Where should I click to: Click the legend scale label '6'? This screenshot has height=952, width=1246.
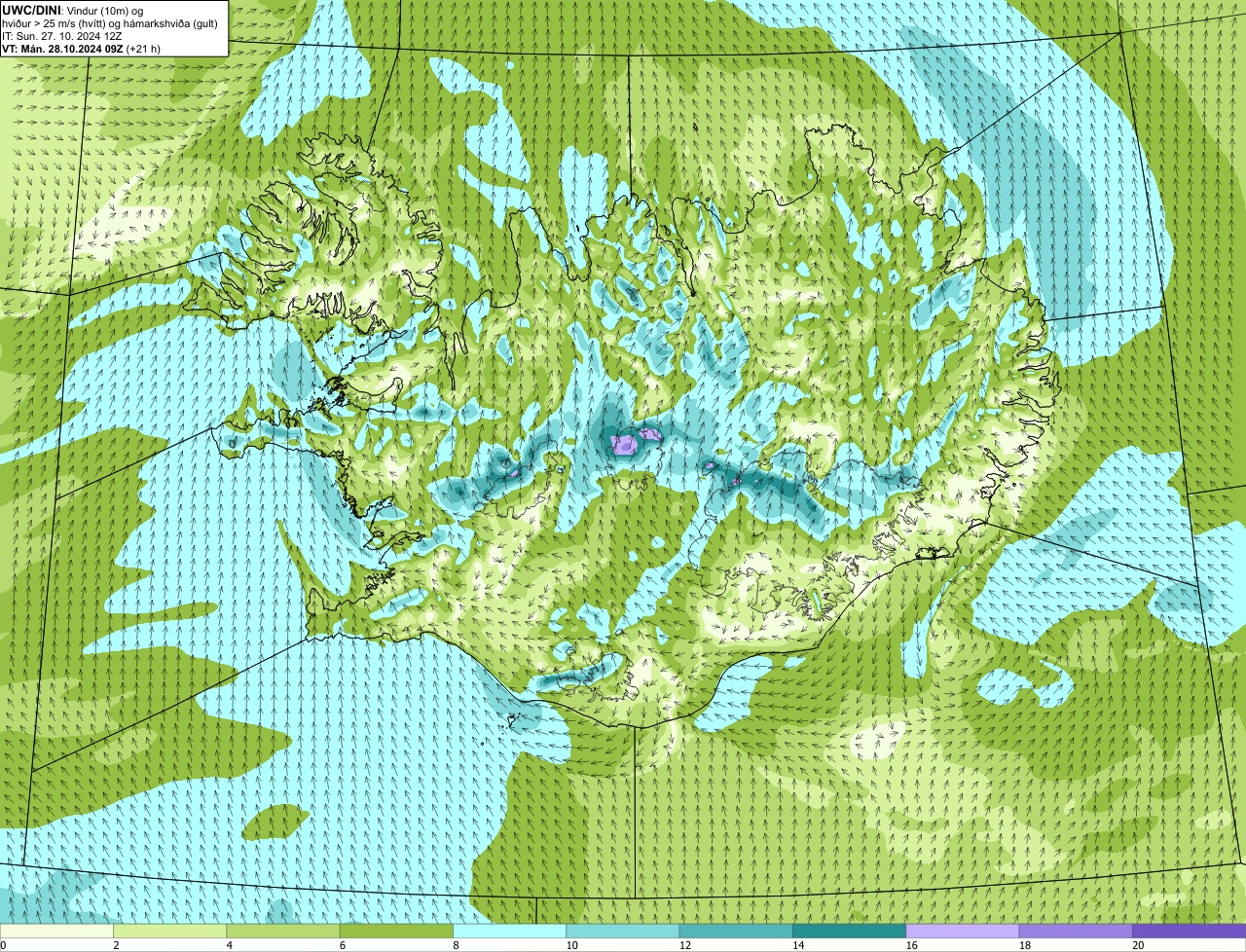point(342,945)
